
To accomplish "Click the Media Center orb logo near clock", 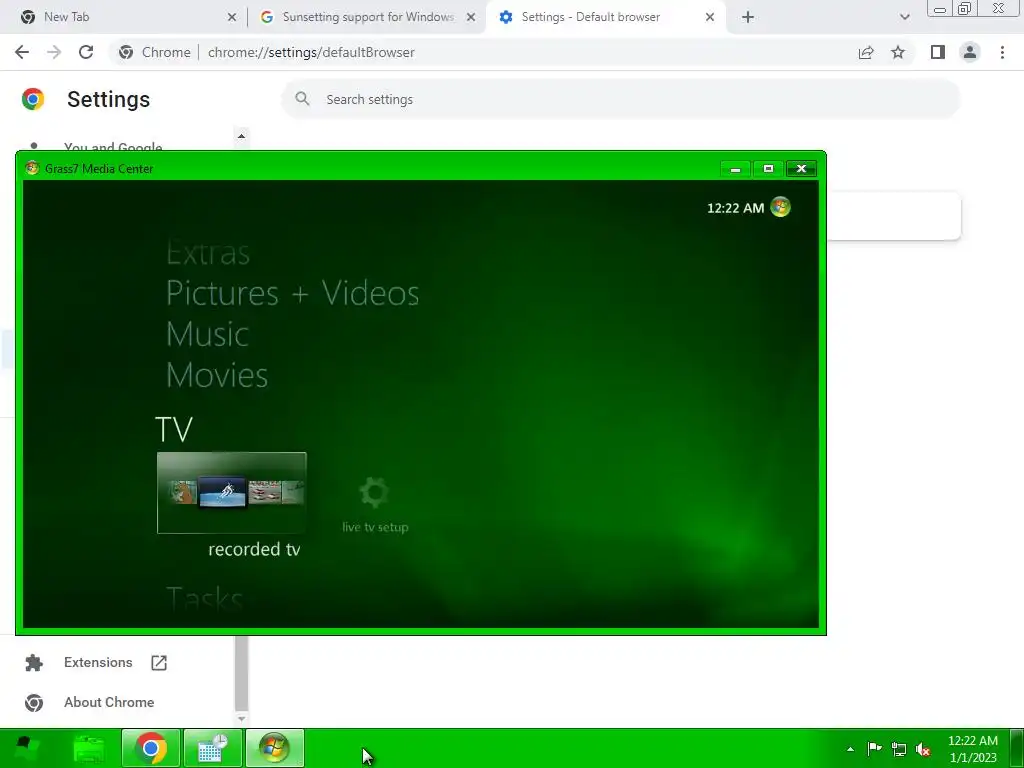I will [x=780, y=207].
